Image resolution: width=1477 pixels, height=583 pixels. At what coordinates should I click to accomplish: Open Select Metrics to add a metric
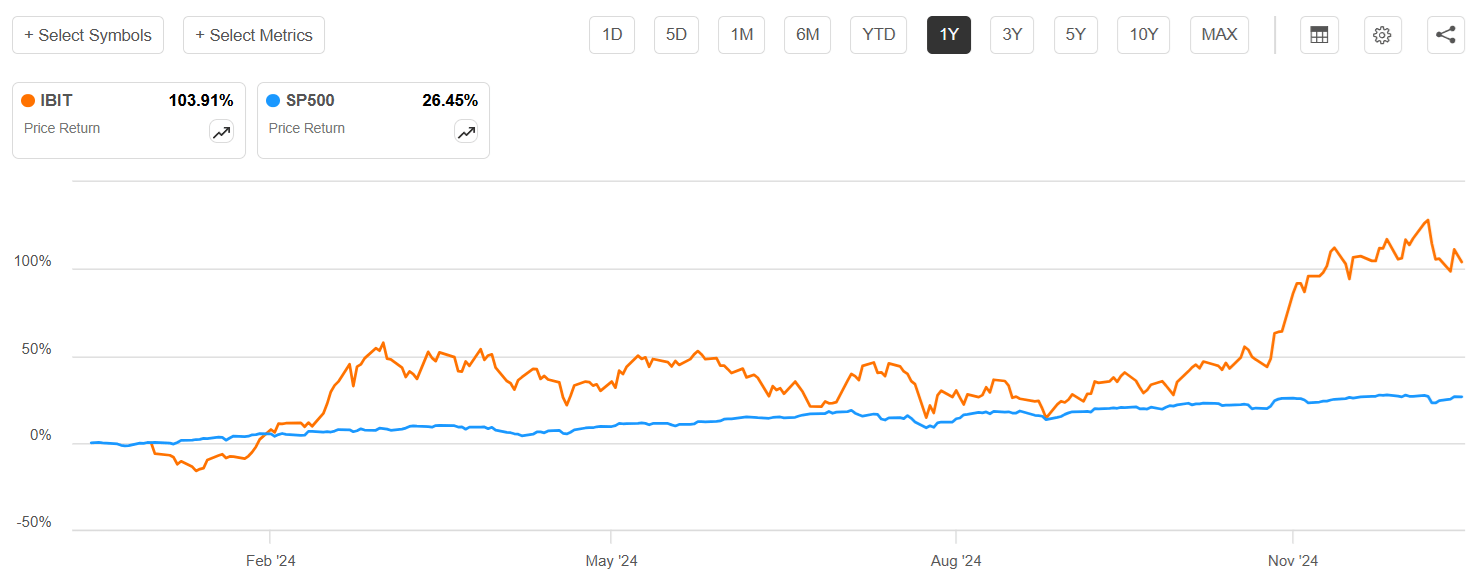(x=254, y=34)
